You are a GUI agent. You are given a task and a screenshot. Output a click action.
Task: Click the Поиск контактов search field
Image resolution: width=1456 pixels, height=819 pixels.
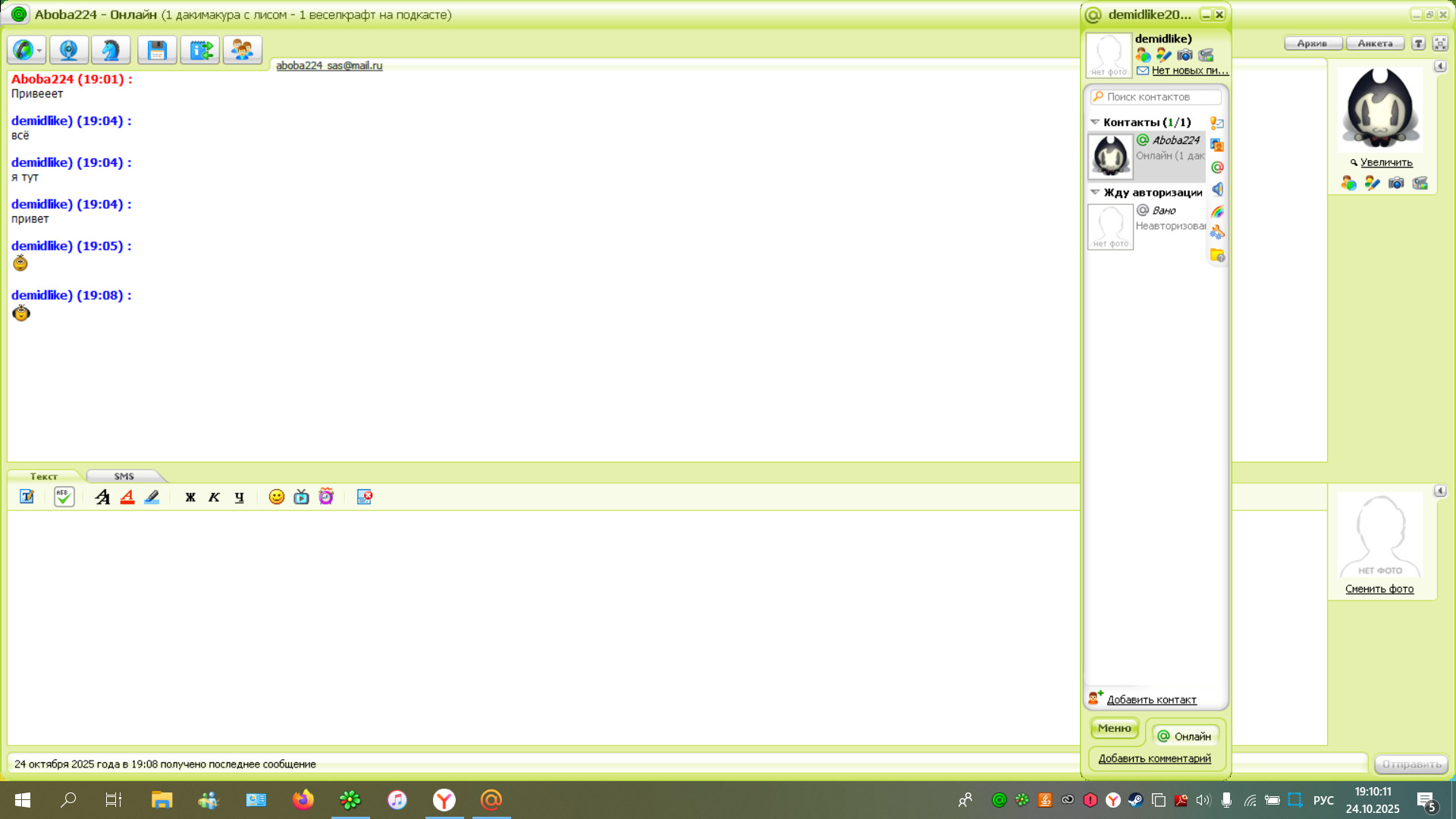point(1160,97)
